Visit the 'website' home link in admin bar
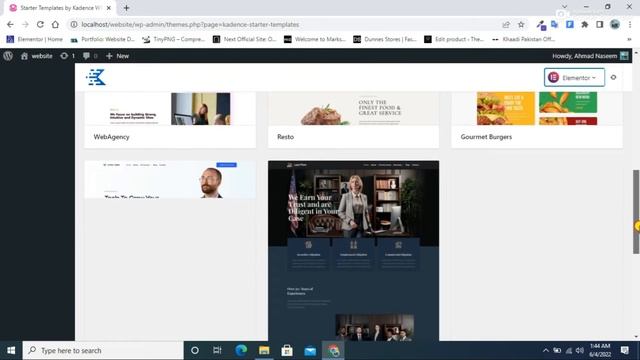640x360 pixels. coord(37,56)
